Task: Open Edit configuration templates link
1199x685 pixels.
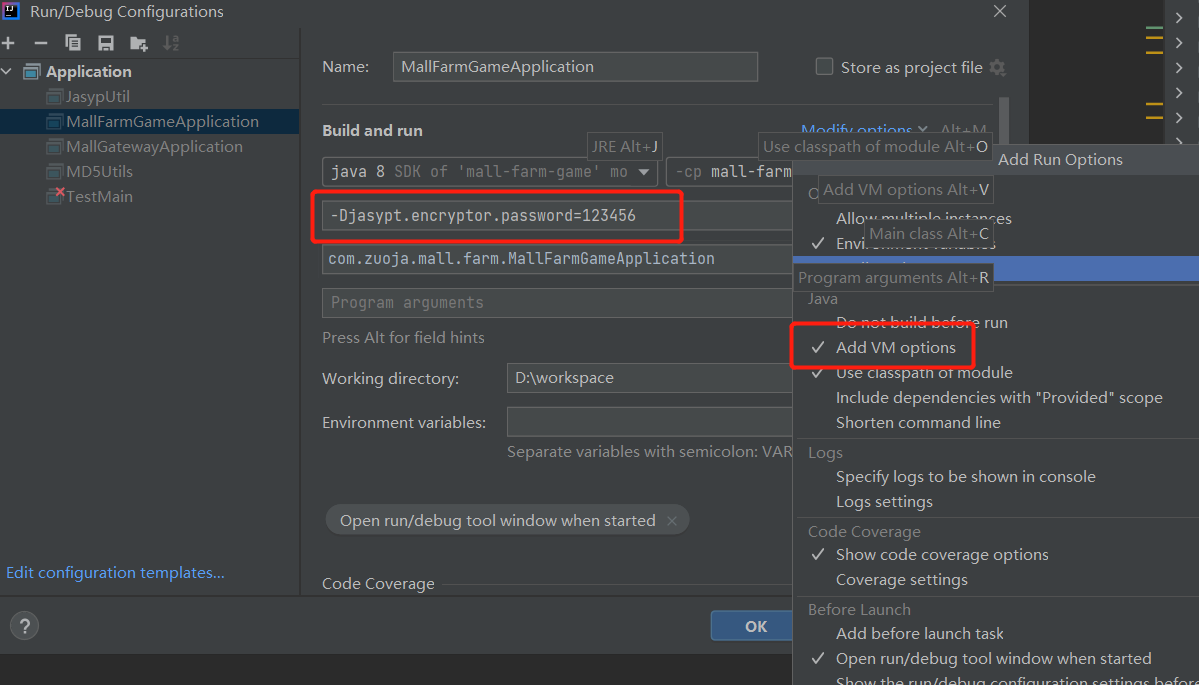Action: 115,573
